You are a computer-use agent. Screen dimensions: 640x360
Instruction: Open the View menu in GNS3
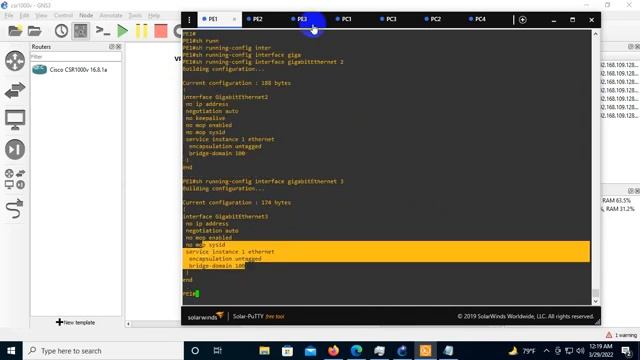(41, 16)
